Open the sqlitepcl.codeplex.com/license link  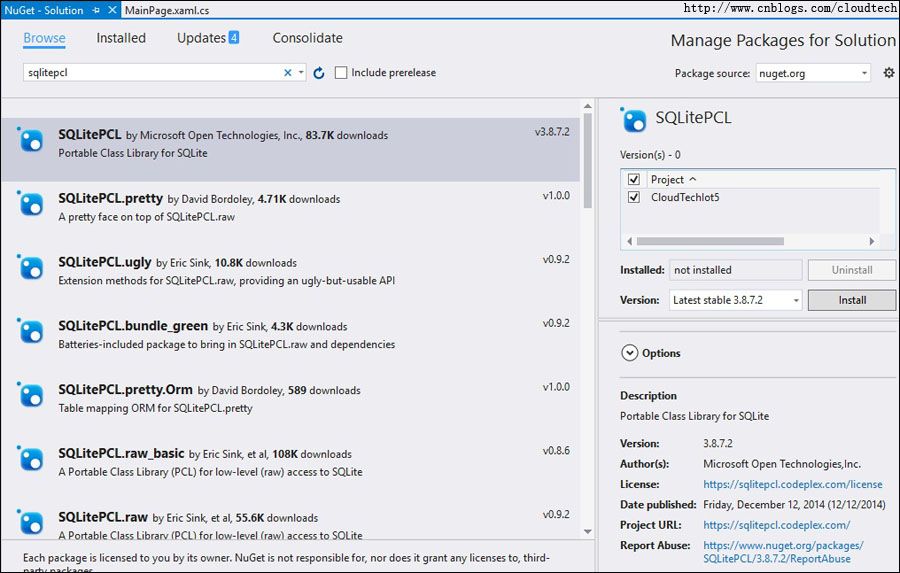[793, 484]
